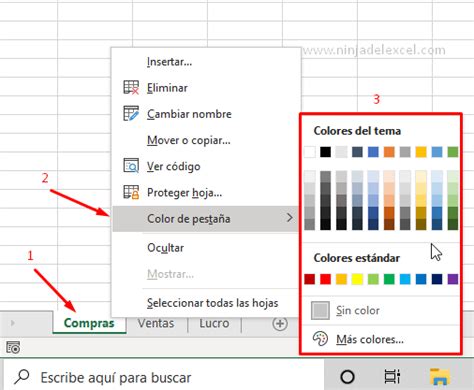Pick the orange theme color swatch
Screen dimensions: 474x390
click(389, 152)
